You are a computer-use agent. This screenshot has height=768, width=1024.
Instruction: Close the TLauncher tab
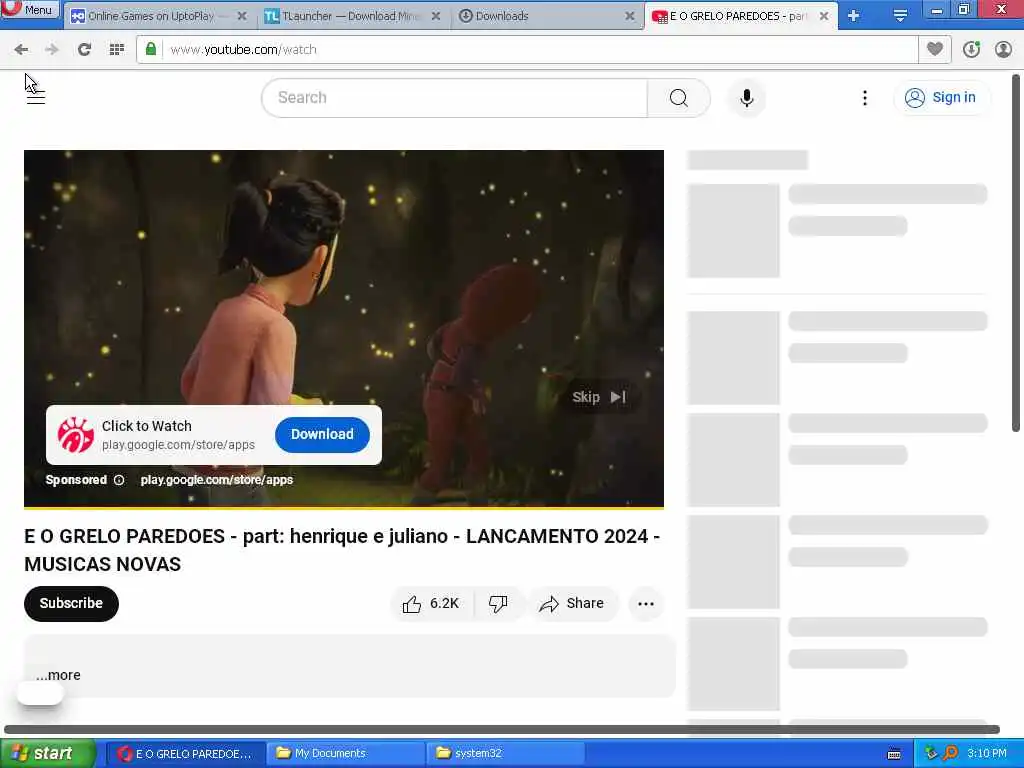click(436, 16)
